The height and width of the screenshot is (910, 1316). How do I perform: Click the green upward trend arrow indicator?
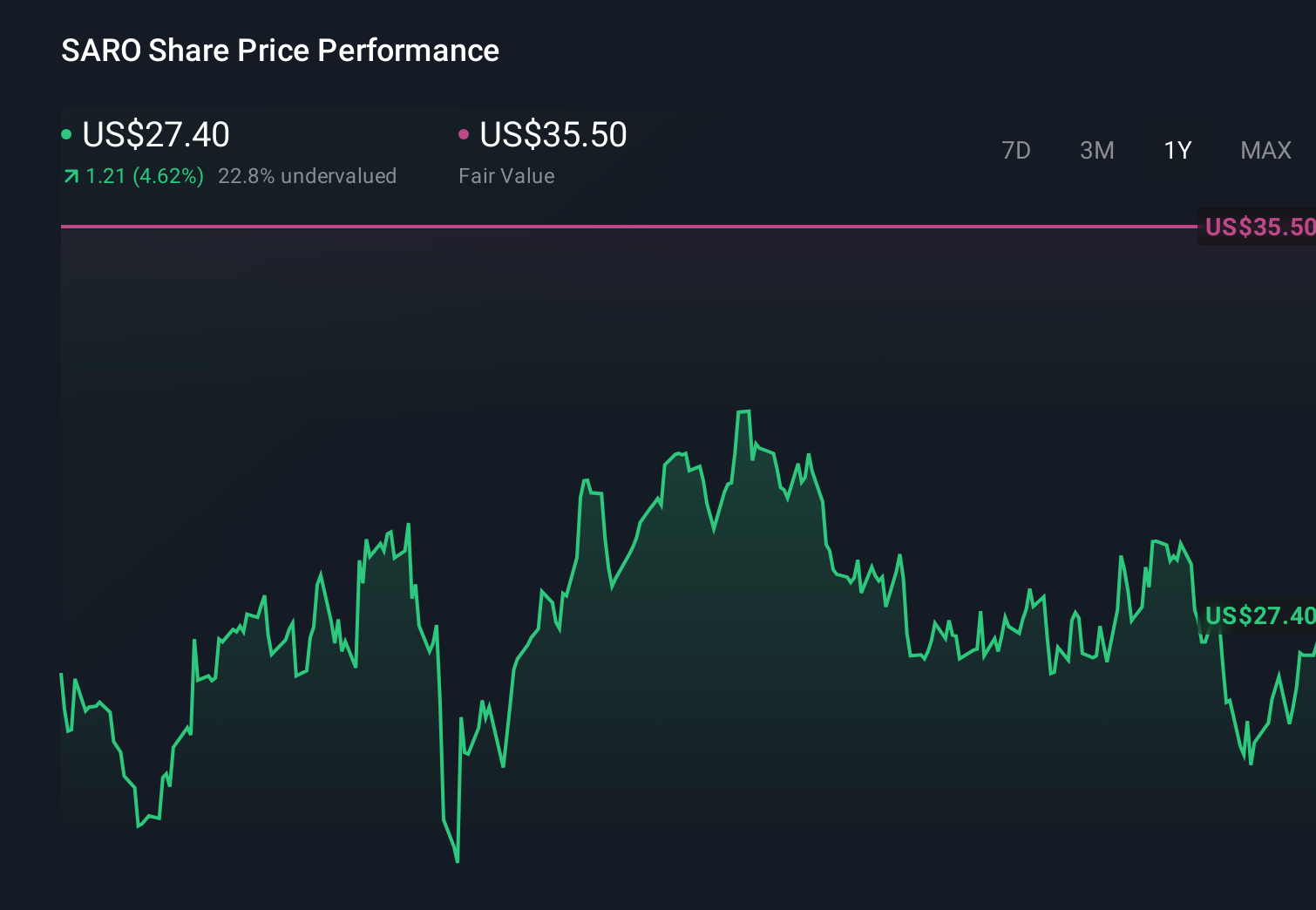coord(71,176)
